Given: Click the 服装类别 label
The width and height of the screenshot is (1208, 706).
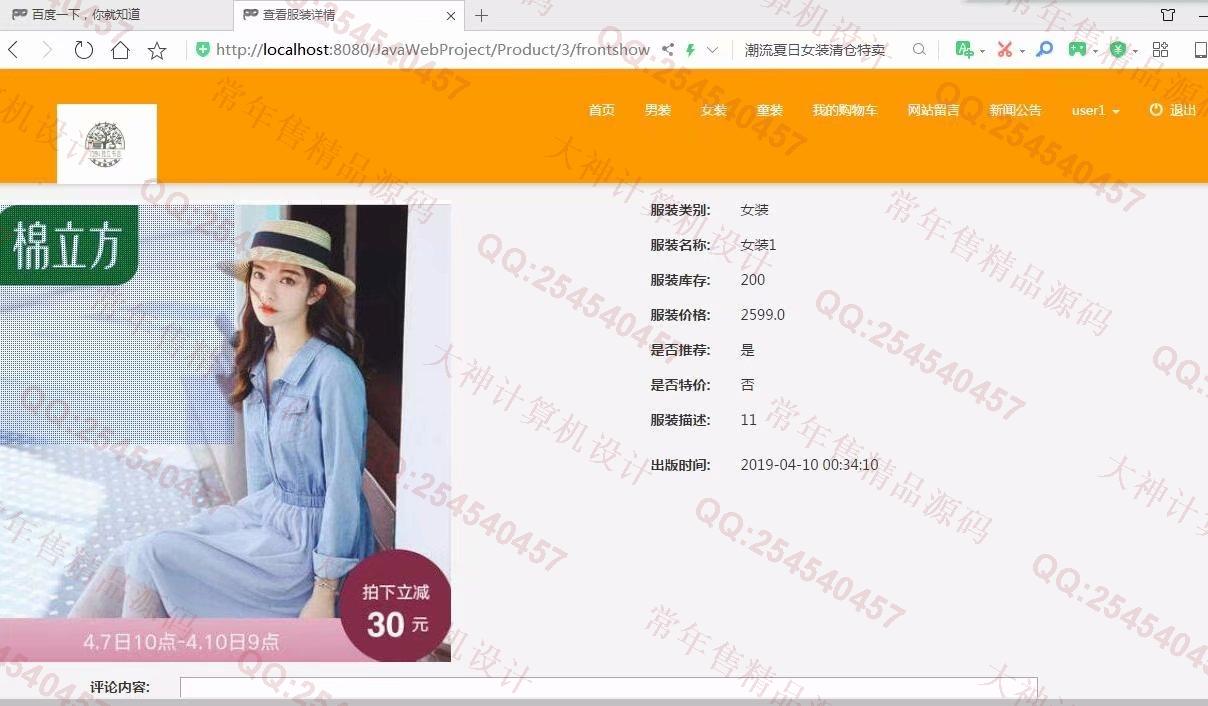Looking at the screenshot, I should point(680,210).
